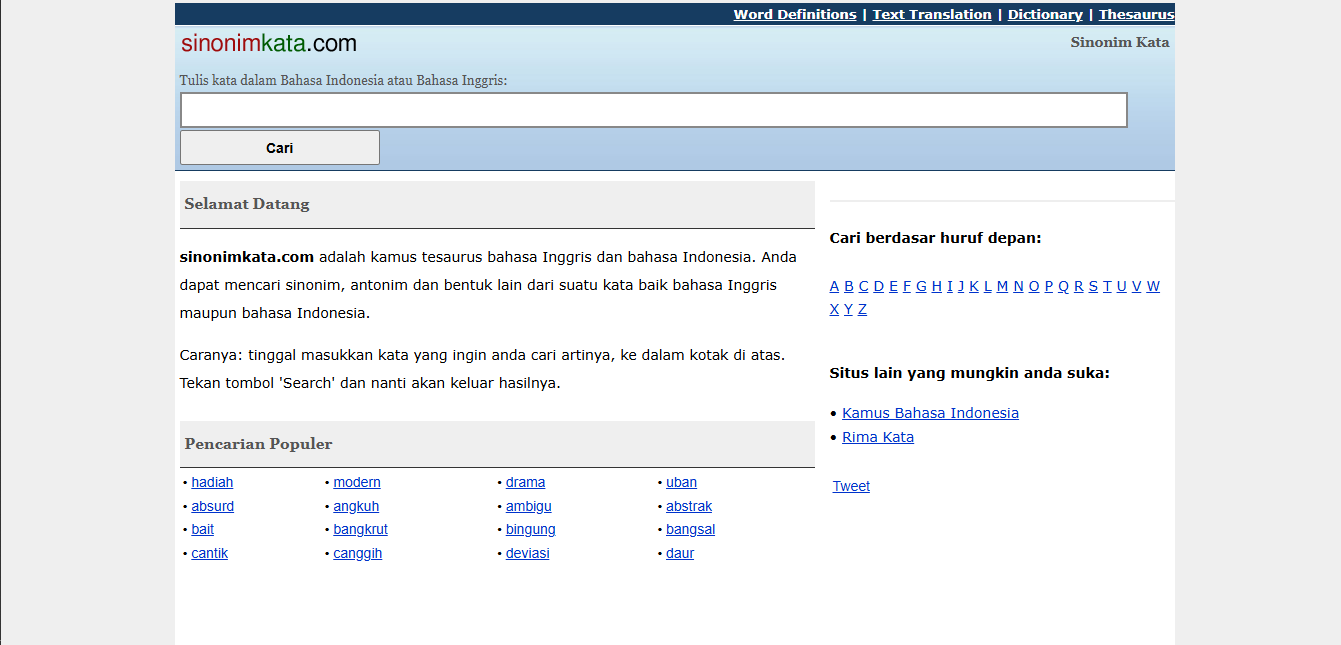Focus the word search input field
This screenshot has height=645, width=1341.
tap(654, 110)
